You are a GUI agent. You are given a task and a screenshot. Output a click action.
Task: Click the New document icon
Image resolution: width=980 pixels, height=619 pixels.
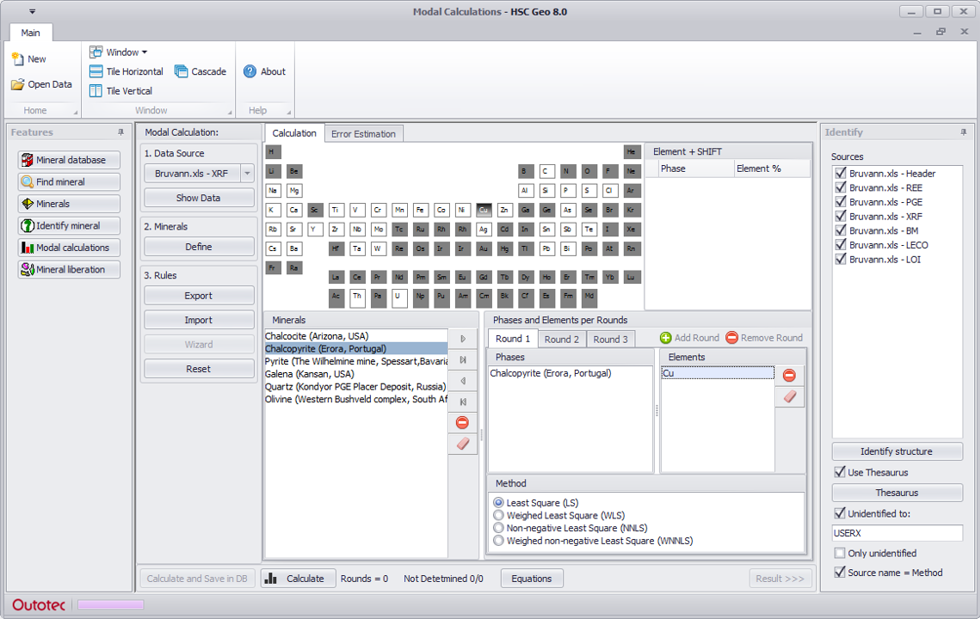tap(18, 59)
